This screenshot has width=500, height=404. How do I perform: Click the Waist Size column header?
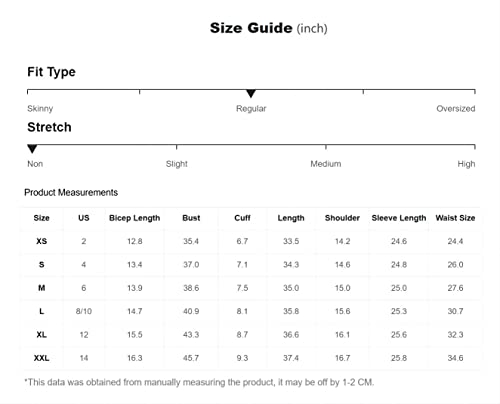(455, 218)
